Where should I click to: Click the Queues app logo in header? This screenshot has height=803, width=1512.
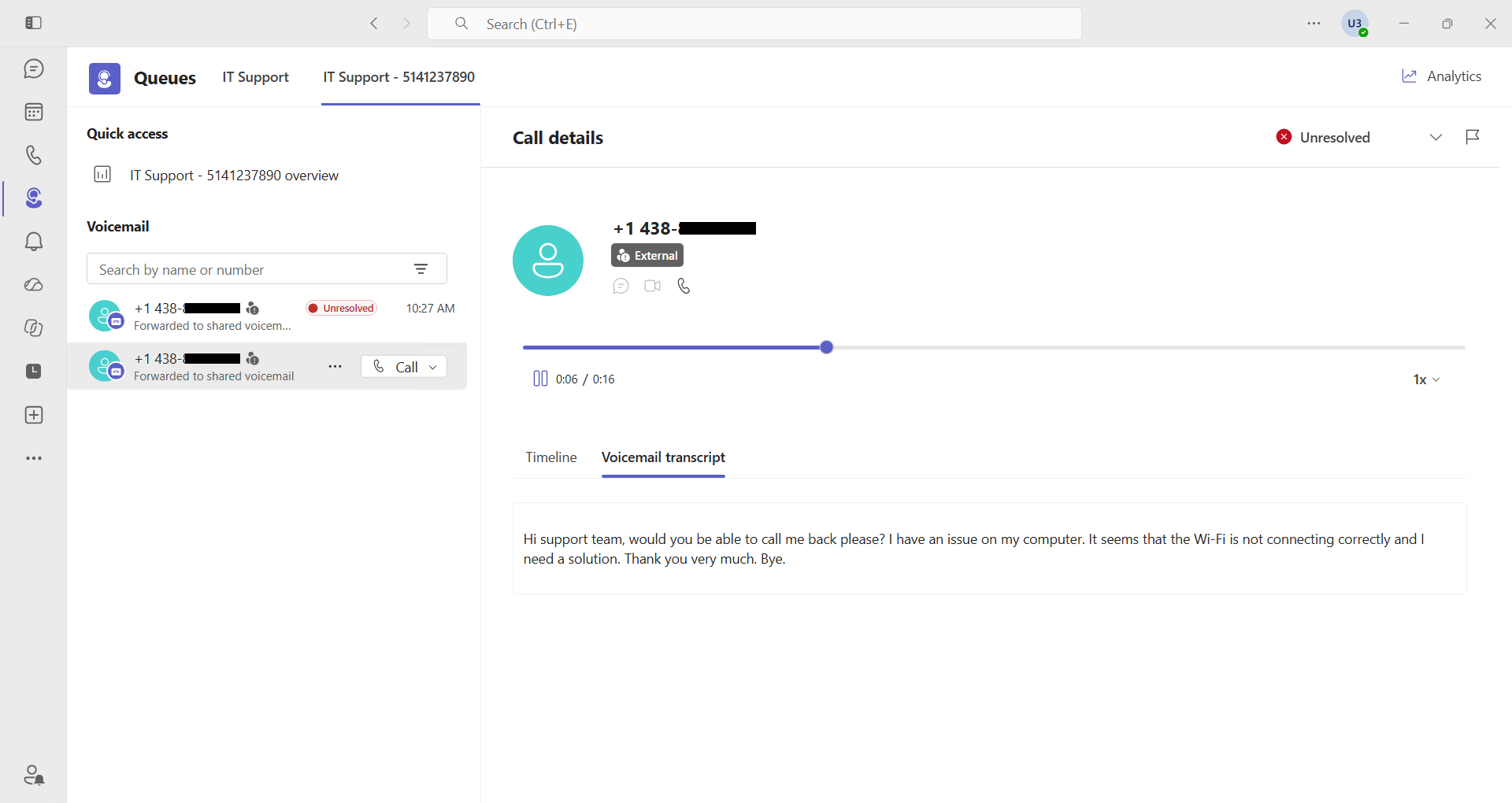[x=105, y=78]
